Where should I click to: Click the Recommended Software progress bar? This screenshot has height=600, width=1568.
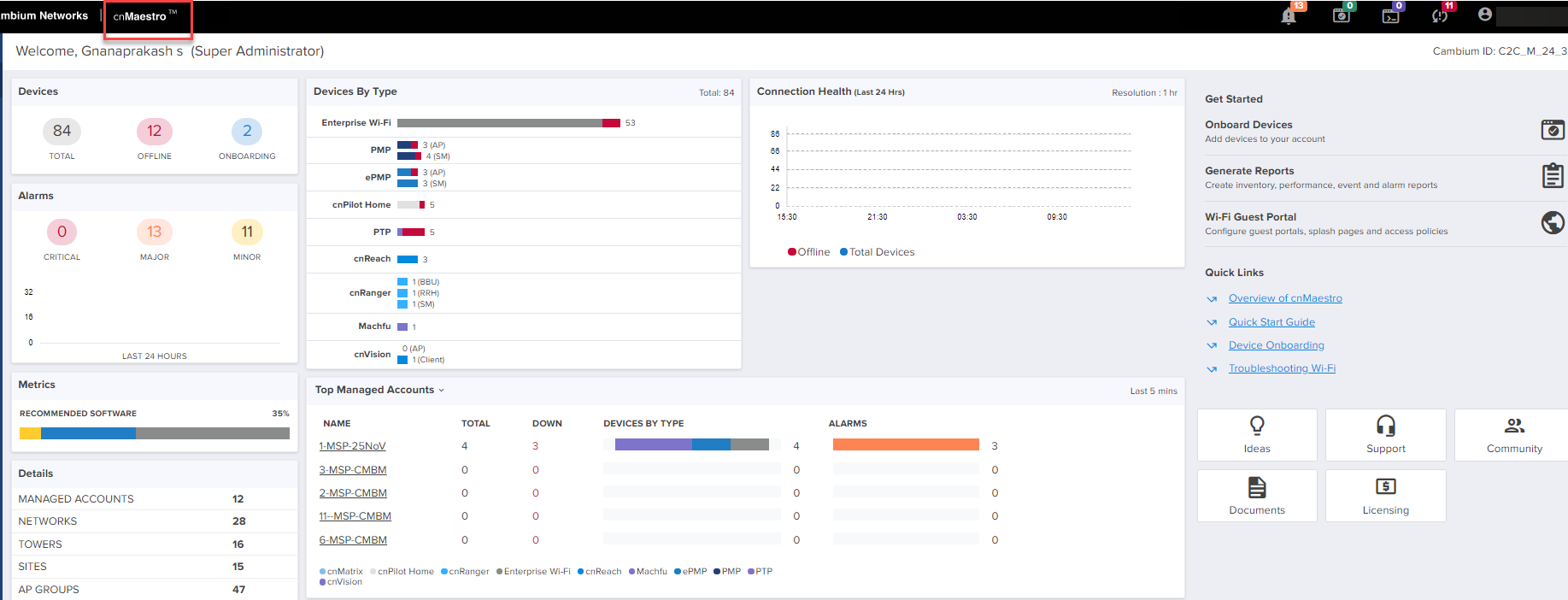pos(155,433)
